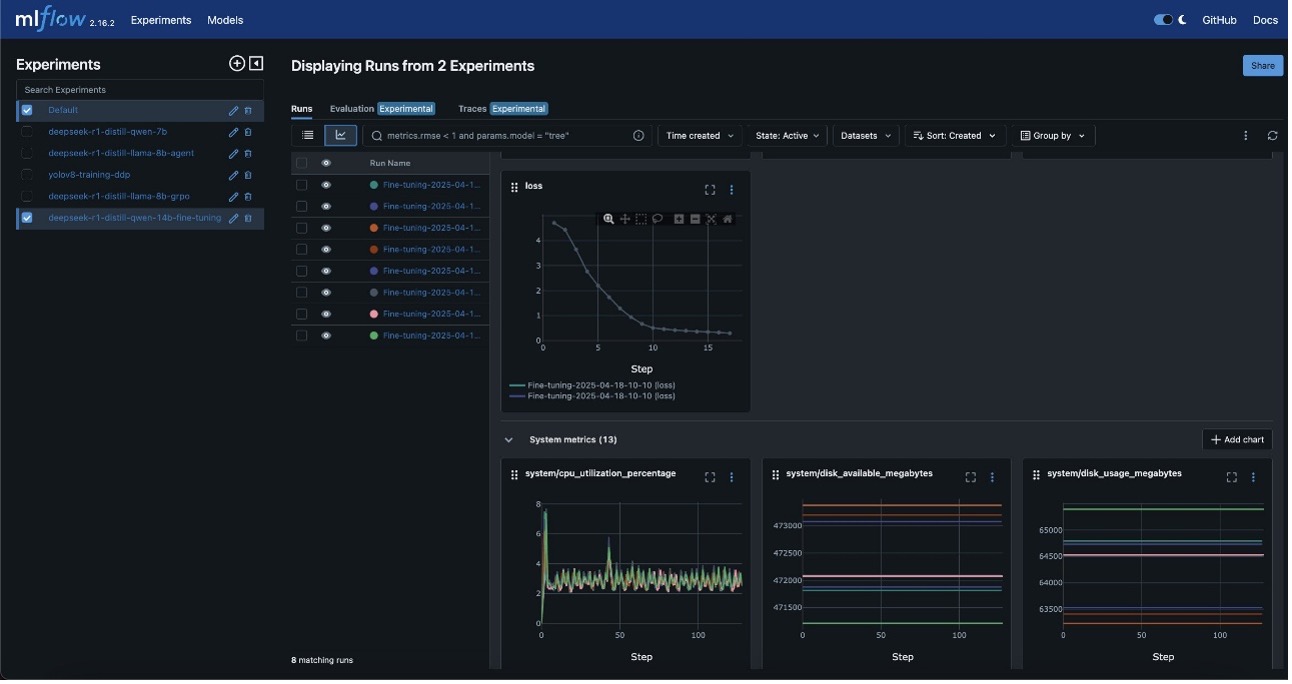
Task: Collapse the Experiments sidebar panel
Action: (256, 64)
